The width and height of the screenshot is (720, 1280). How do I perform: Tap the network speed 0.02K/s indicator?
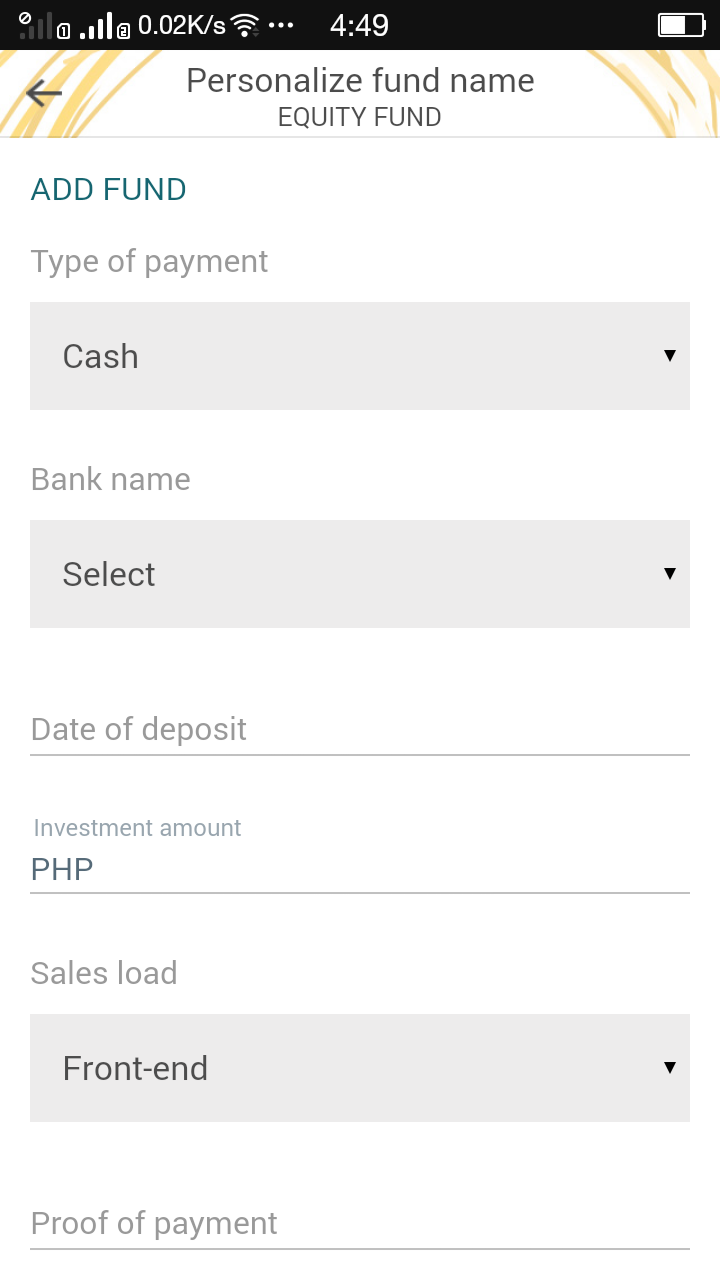tap(182, 25)
